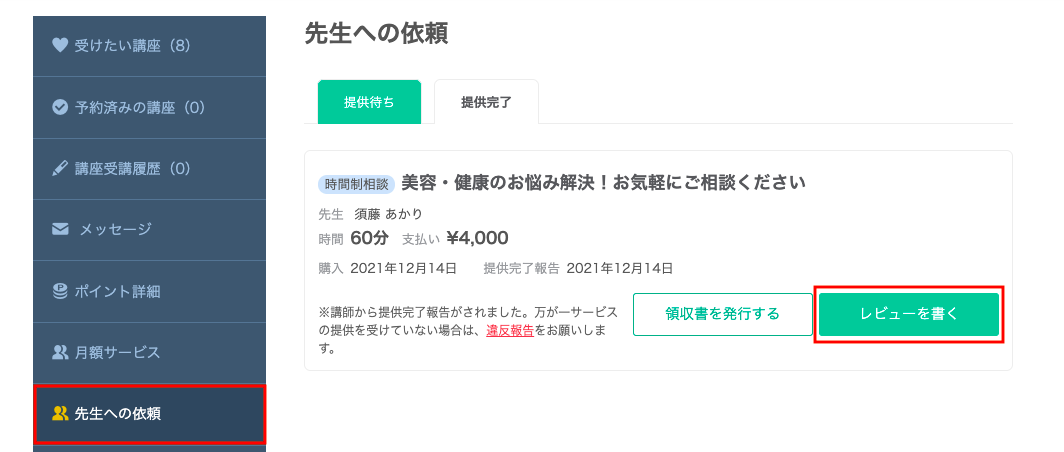Open 受けたい講座 (8) in sidebar

point(149,46)
